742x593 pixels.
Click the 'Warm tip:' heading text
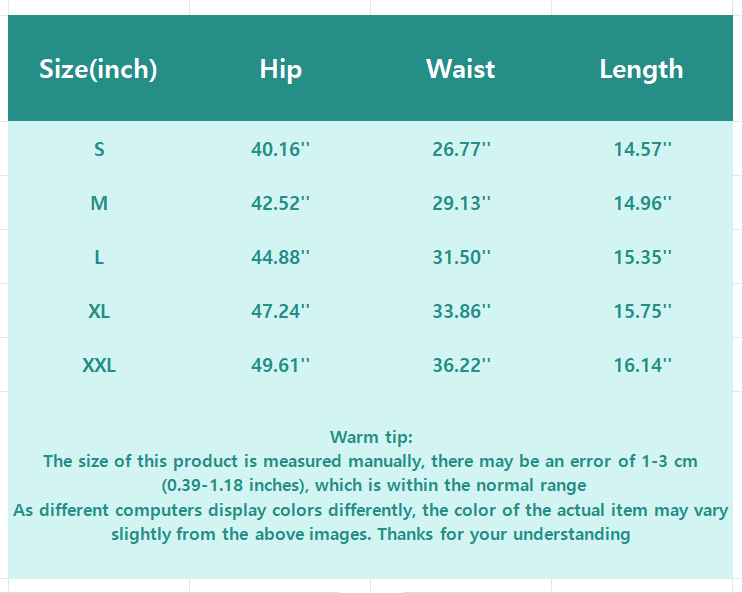coord(370,437)
